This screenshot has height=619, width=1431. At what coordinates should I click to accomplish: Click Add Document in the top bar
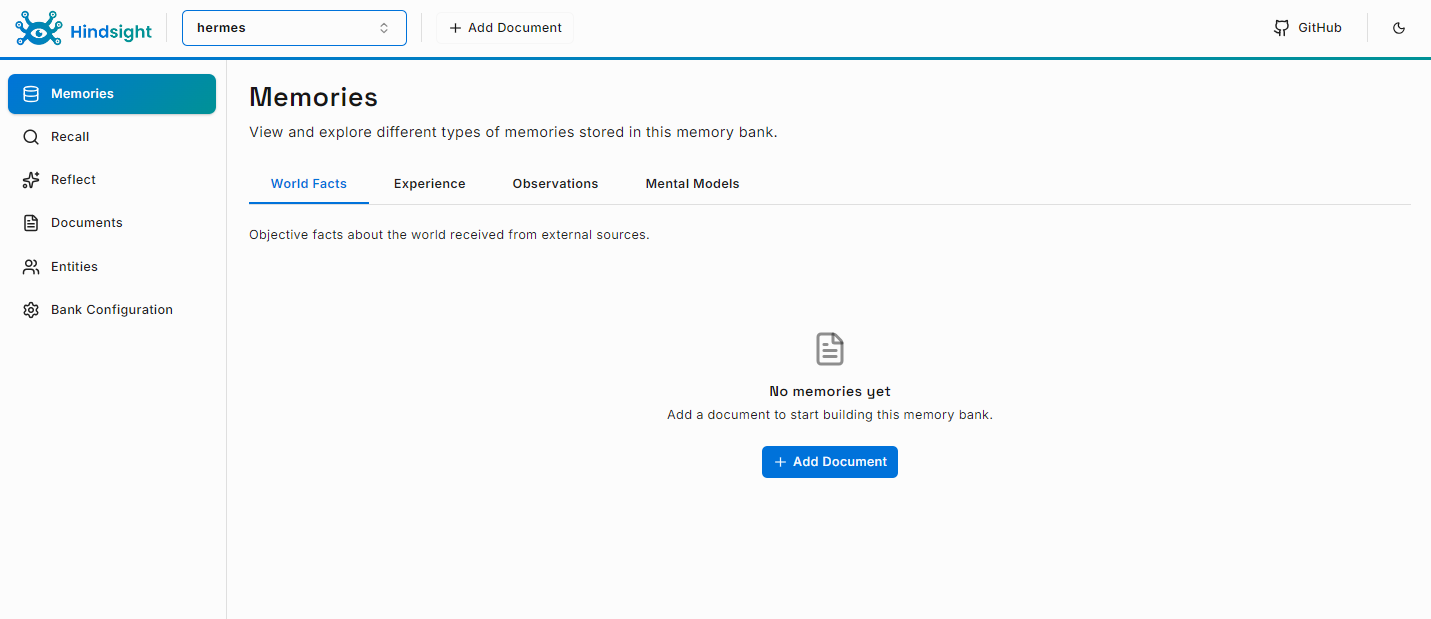pos(505,28)
